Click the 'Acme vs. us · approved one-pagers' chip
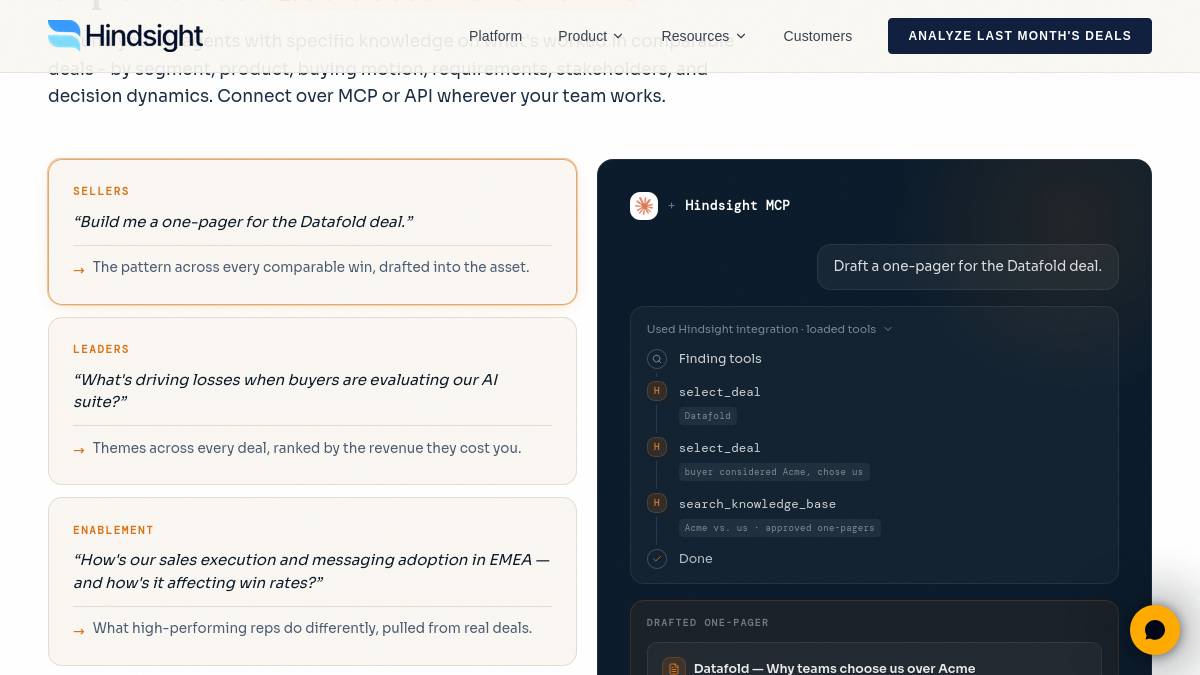This screenshot has height=675, width=1200. tap(780, 528)
